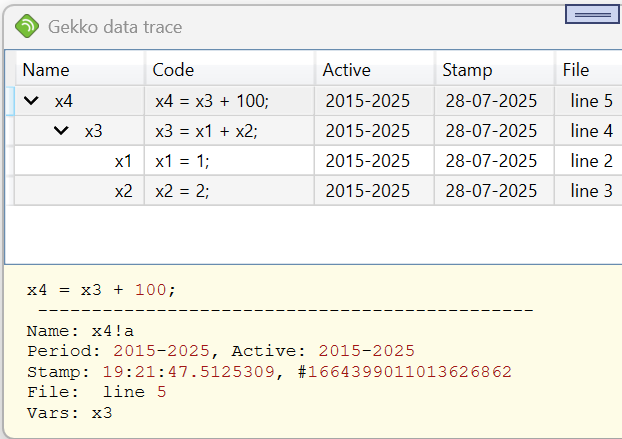622x439 pixels.
Task: Select the x4 row name
Action: click(x=64, y=101)
